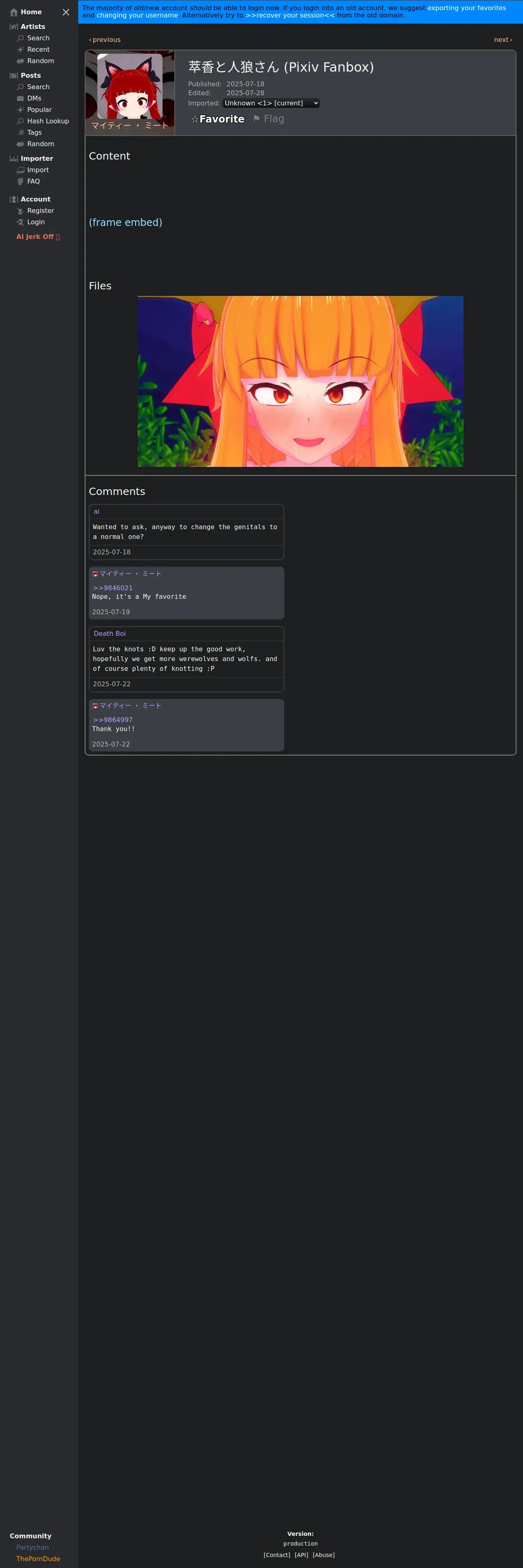Open Hash Lookup page
This screenshot has width=523, height=1568.
(48, 121)
